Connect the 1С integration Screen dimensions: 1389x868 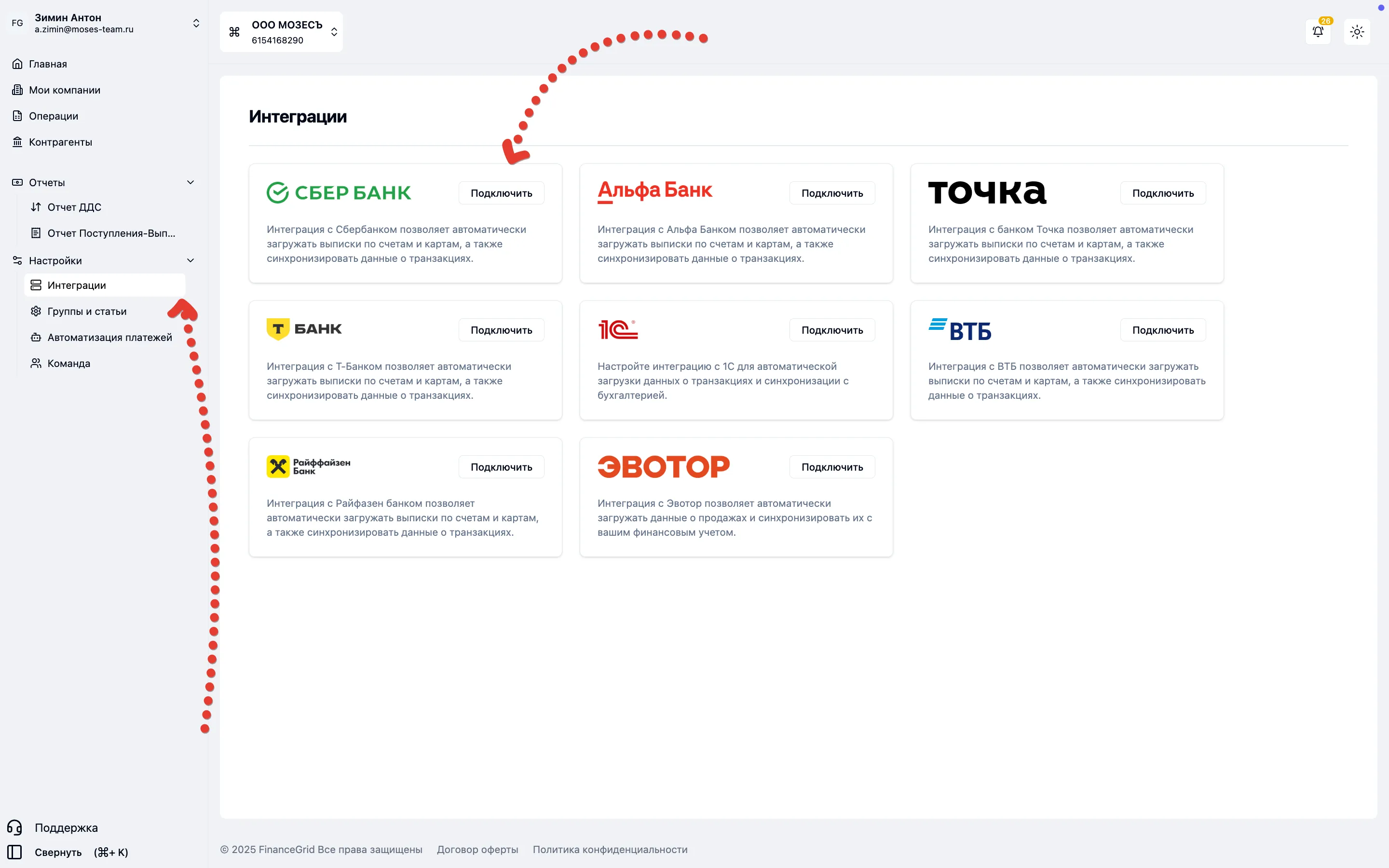pyautogui.click(x=832, y=330)
